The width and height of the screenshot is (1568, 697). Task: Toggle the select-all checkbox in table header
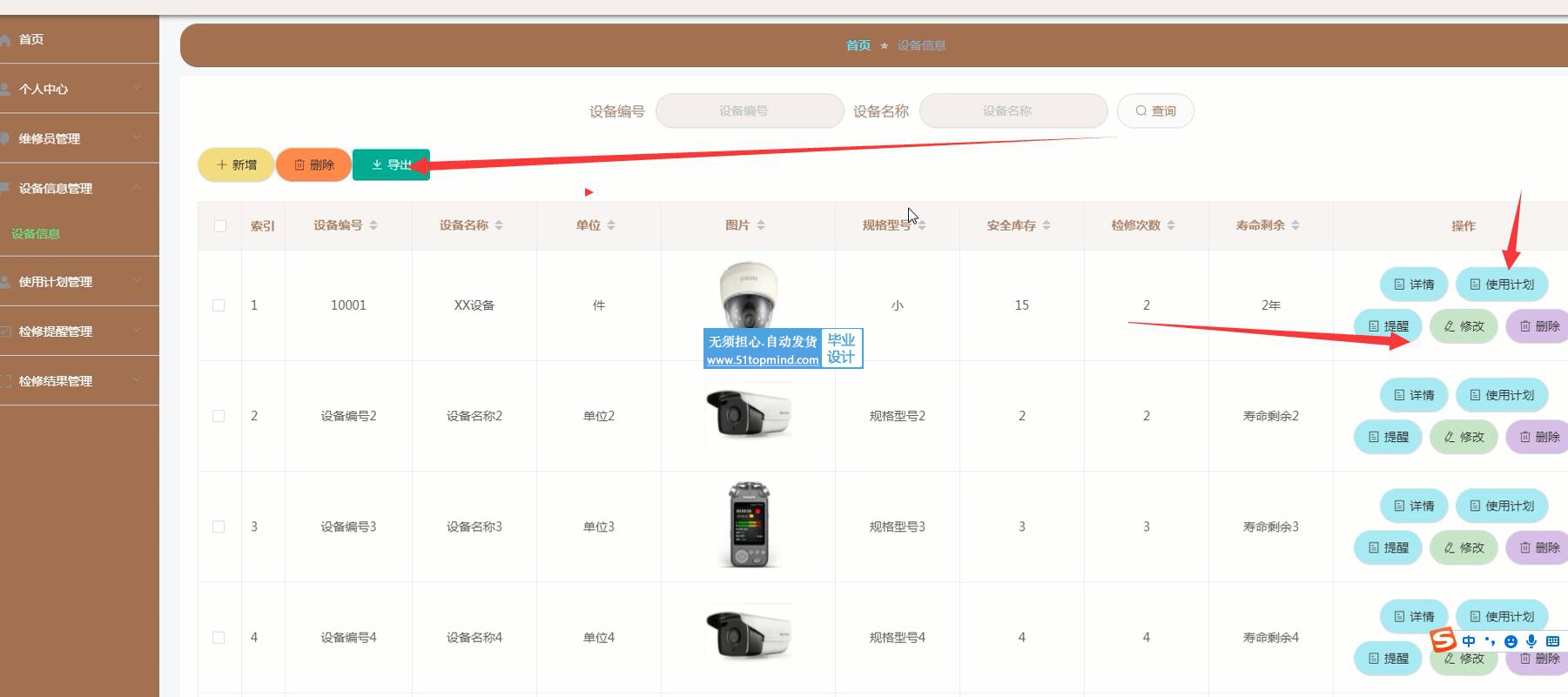tap(220, 226)
